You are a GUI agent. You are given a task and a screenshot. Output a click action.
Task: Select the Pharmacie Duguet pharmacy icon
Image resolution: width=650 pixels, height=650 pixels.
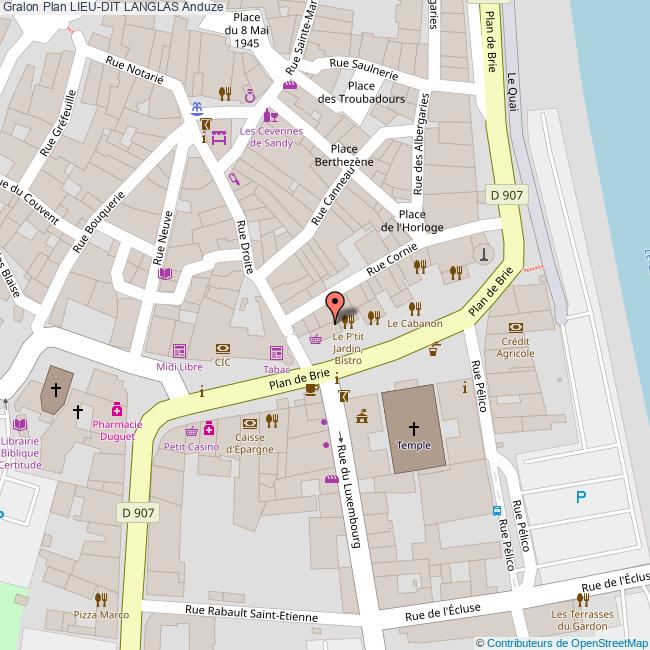coord(117,409)
